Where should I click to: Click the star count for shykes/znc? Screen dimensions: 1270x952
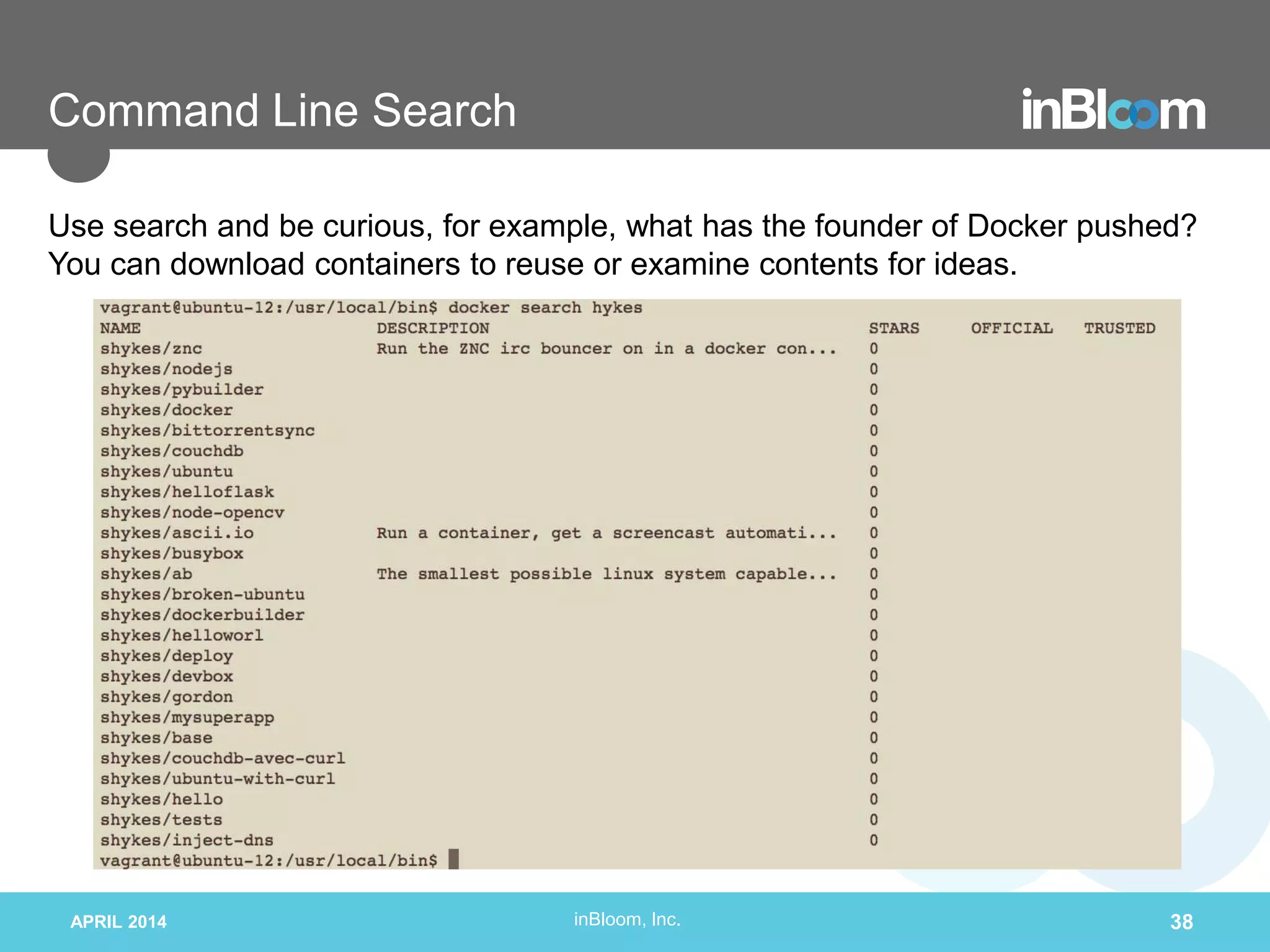point(874,349)
